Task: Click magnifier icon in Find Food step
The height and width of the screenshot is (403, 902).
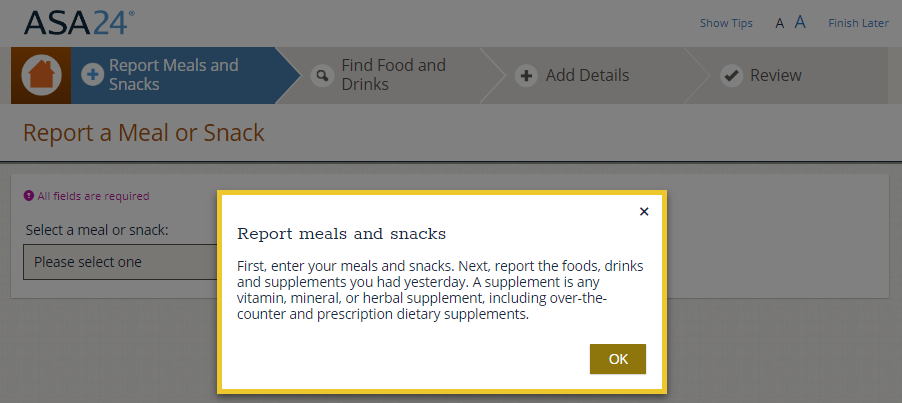Action: coord(322,75)
